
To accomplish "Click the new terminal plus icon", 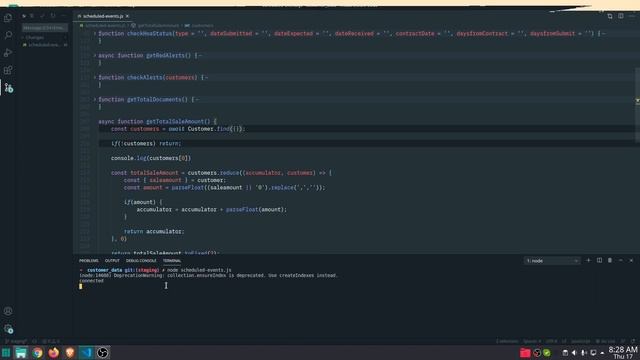I will coord(588,260).
